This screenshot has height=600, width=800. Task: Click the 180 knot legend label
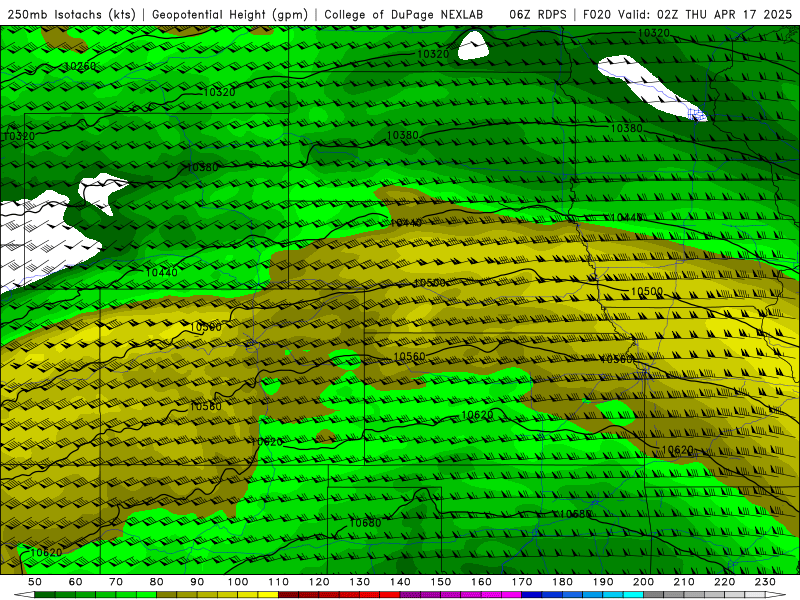(563, 582)
